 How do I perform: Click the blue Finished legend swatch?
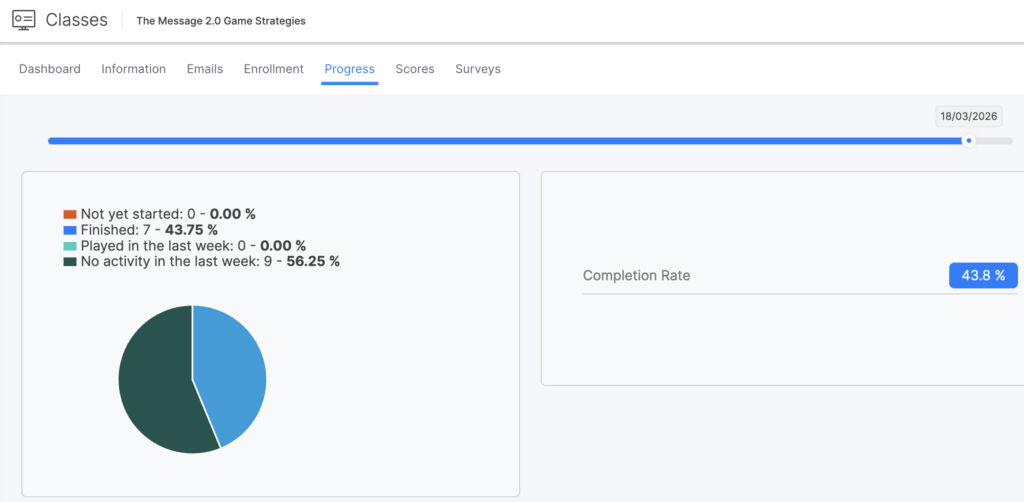pyautogui.click(x=70, y=230)
